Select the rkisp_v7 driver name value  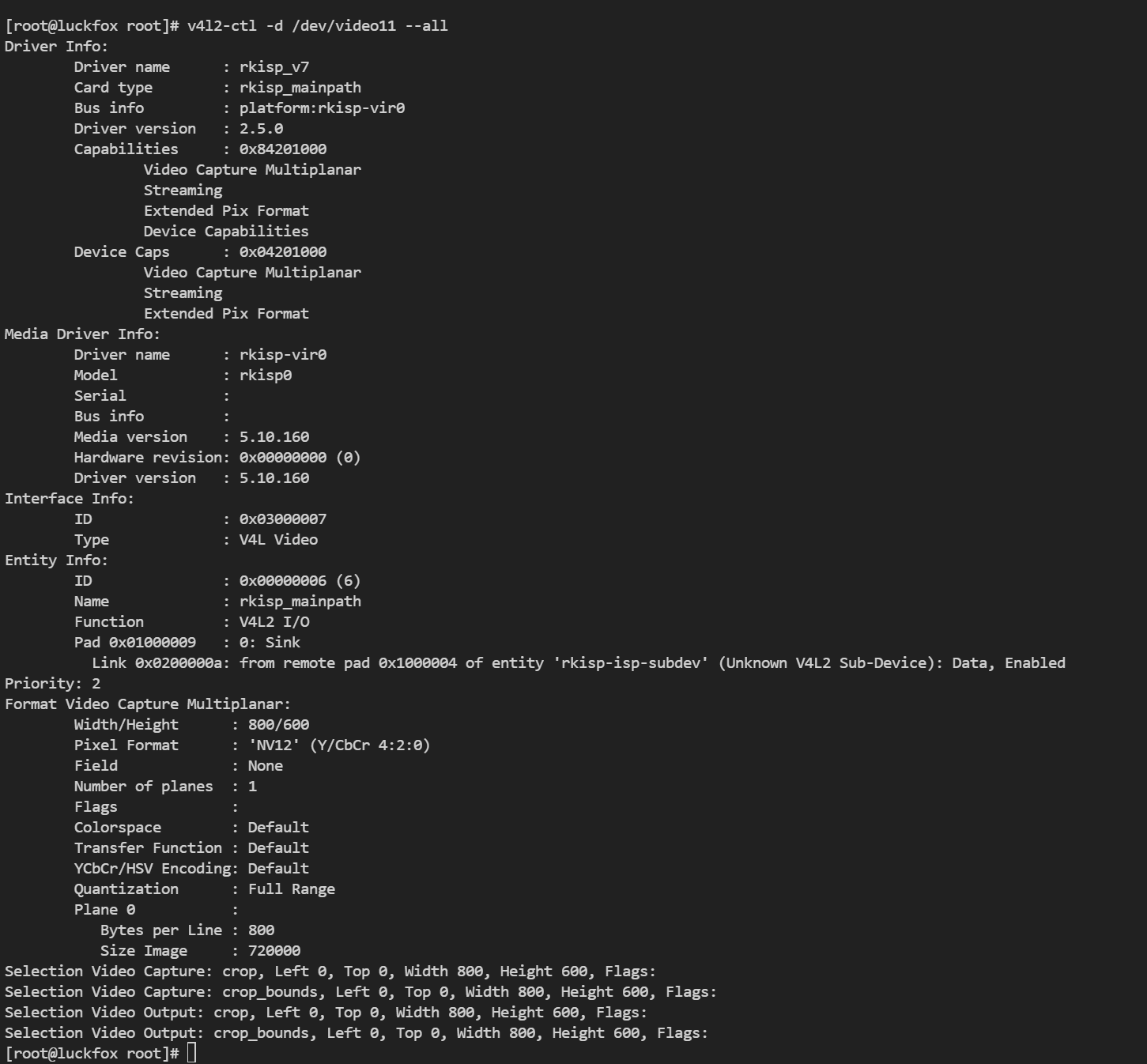(x=274, y=66)
